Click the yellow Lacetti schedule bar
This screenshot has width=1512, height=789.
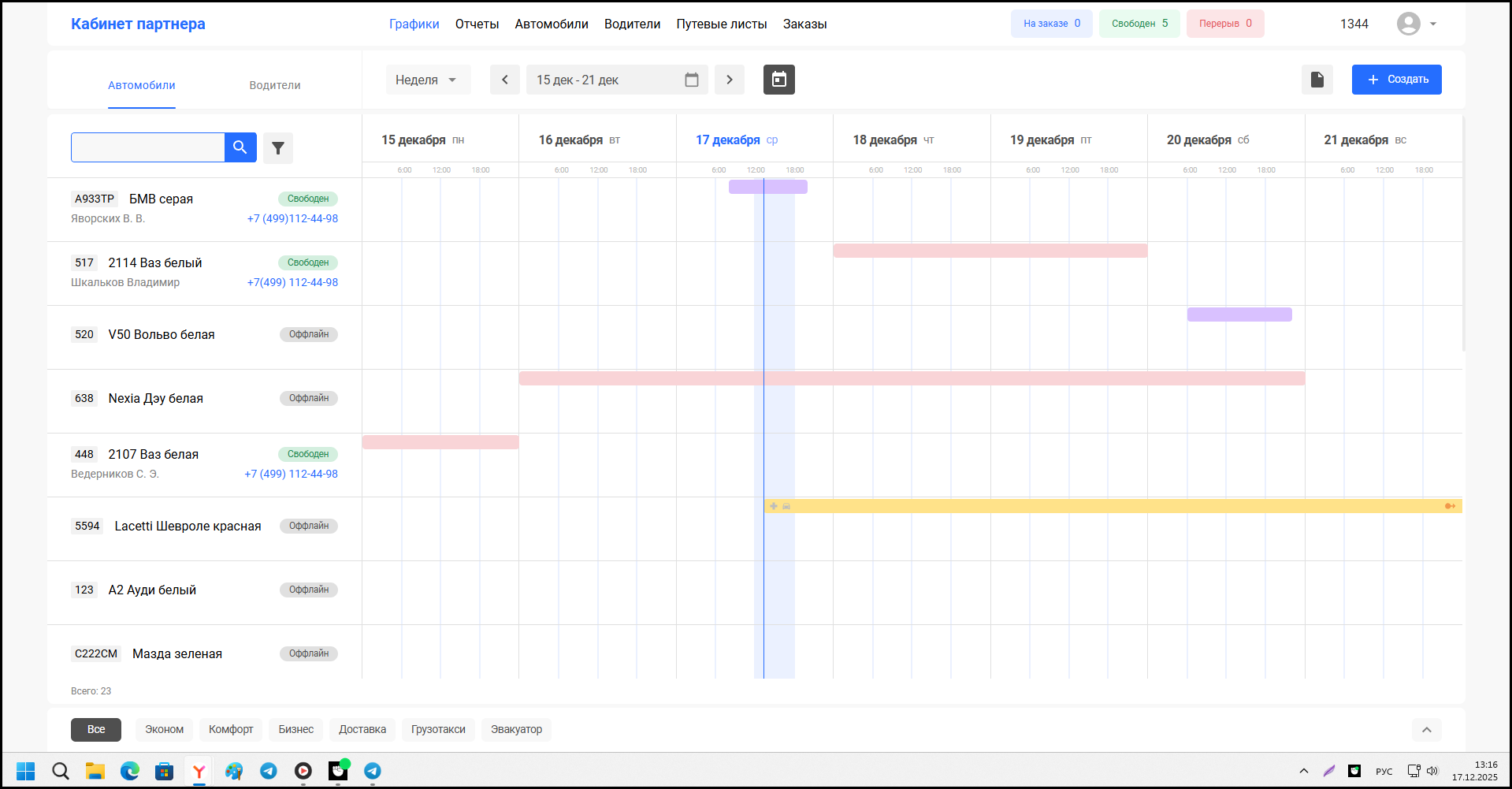[x=1103, y=506]
